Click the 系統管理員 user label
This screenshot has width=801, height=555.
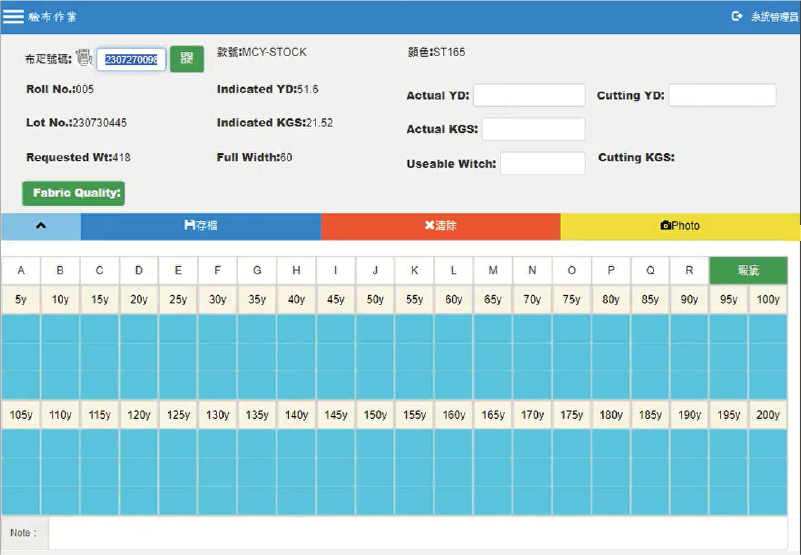[774, 17]
